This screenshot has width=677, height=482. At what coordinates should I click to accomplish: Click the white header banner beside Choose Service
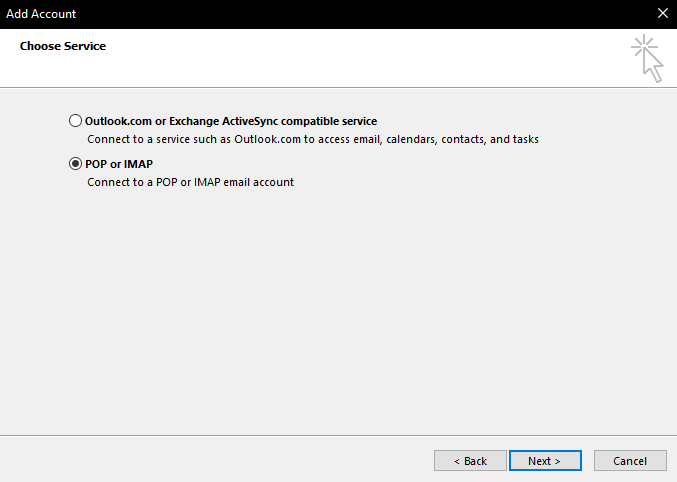pos(350,58)
